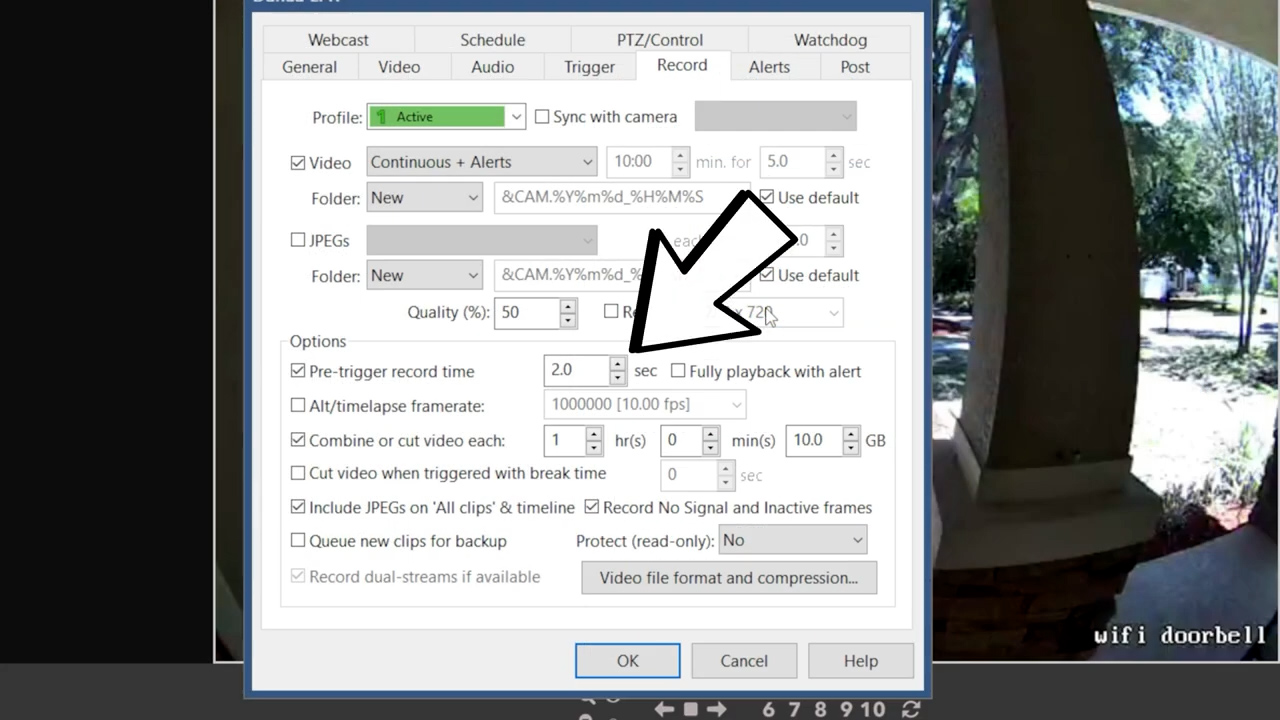The width and height of the screenshot is (1280, 720).
Task: Click the wifi doorbell camera view
Action: 1106,330
